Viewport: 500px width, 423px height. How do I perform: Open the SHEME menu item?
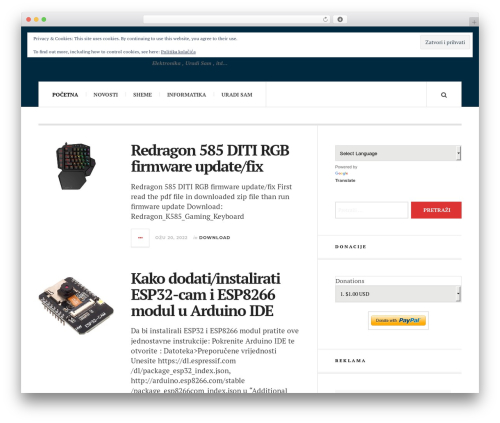point(142,95)
